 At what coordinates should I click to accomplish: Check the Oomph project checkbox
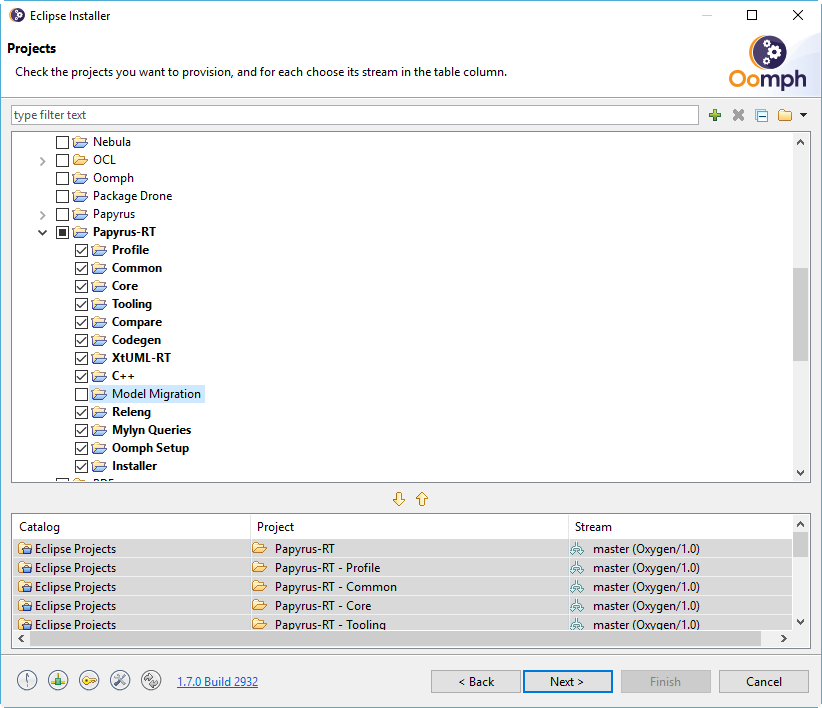pos(62,178)
